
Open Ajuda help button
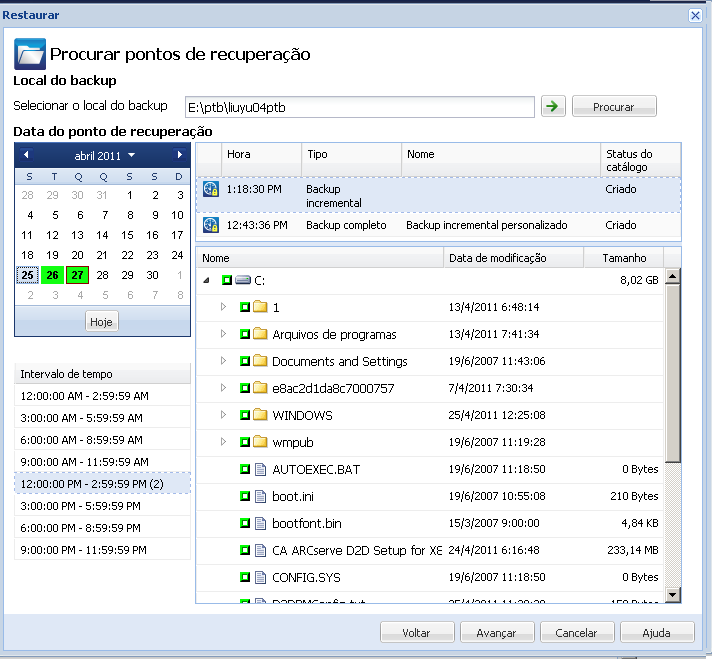point(657,632)
